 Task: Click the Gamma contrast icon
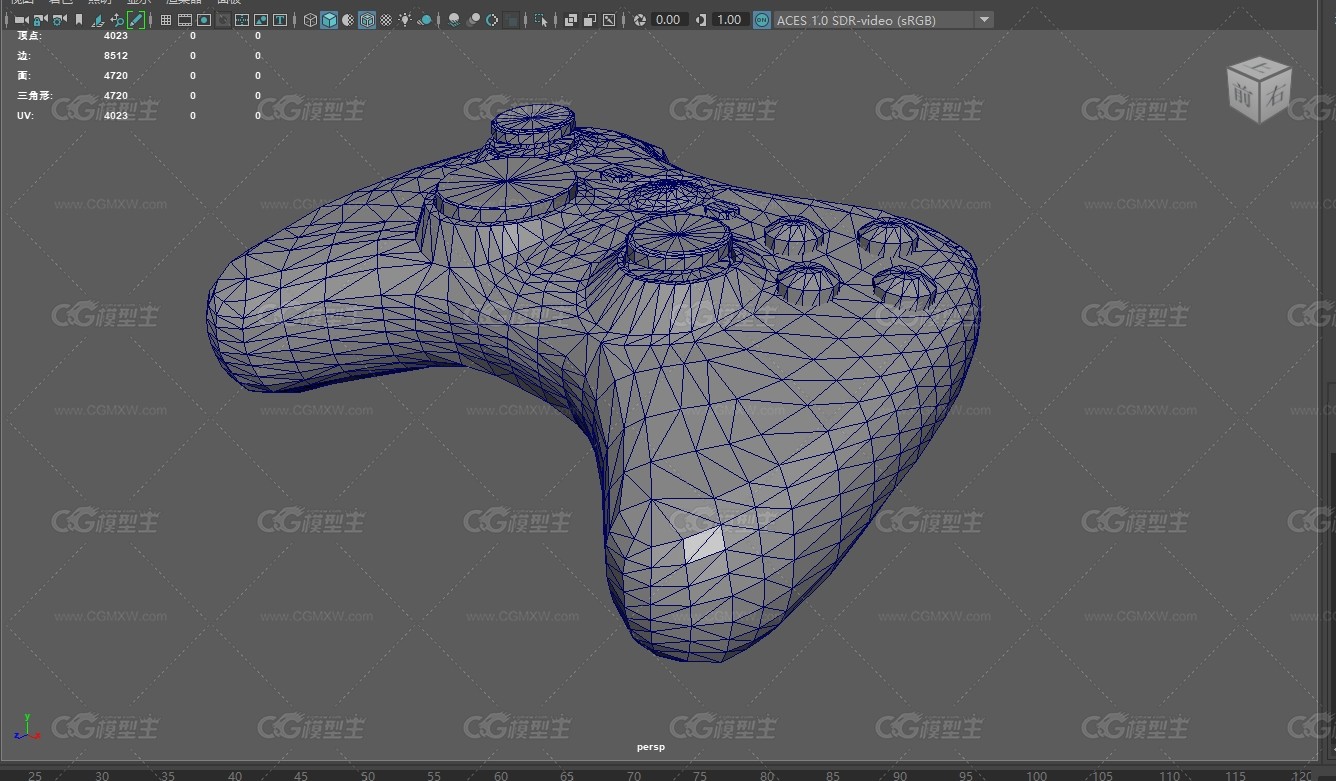[700, 20]
